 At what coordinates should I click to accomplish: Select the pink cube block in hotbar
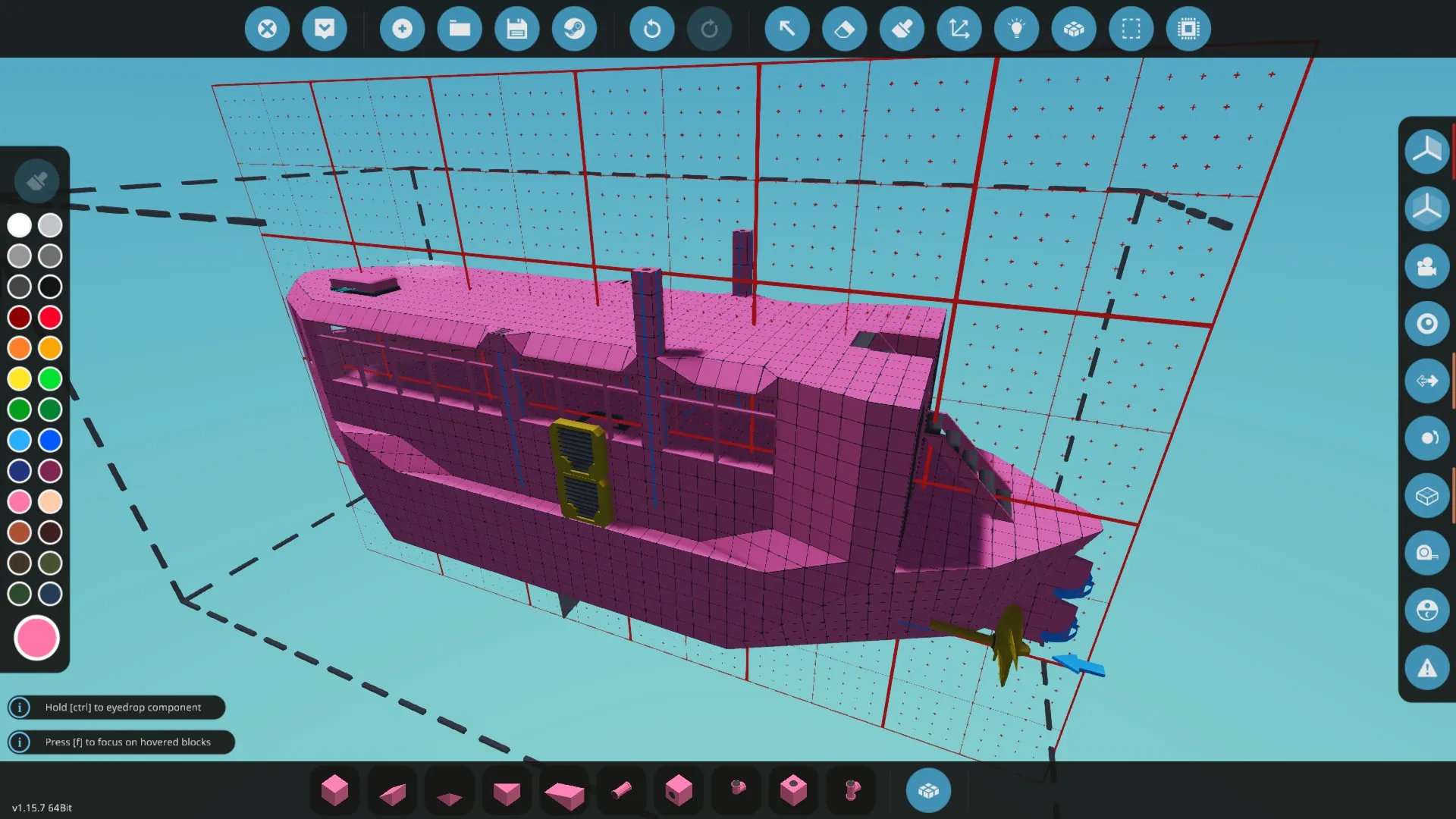(334, 791)
